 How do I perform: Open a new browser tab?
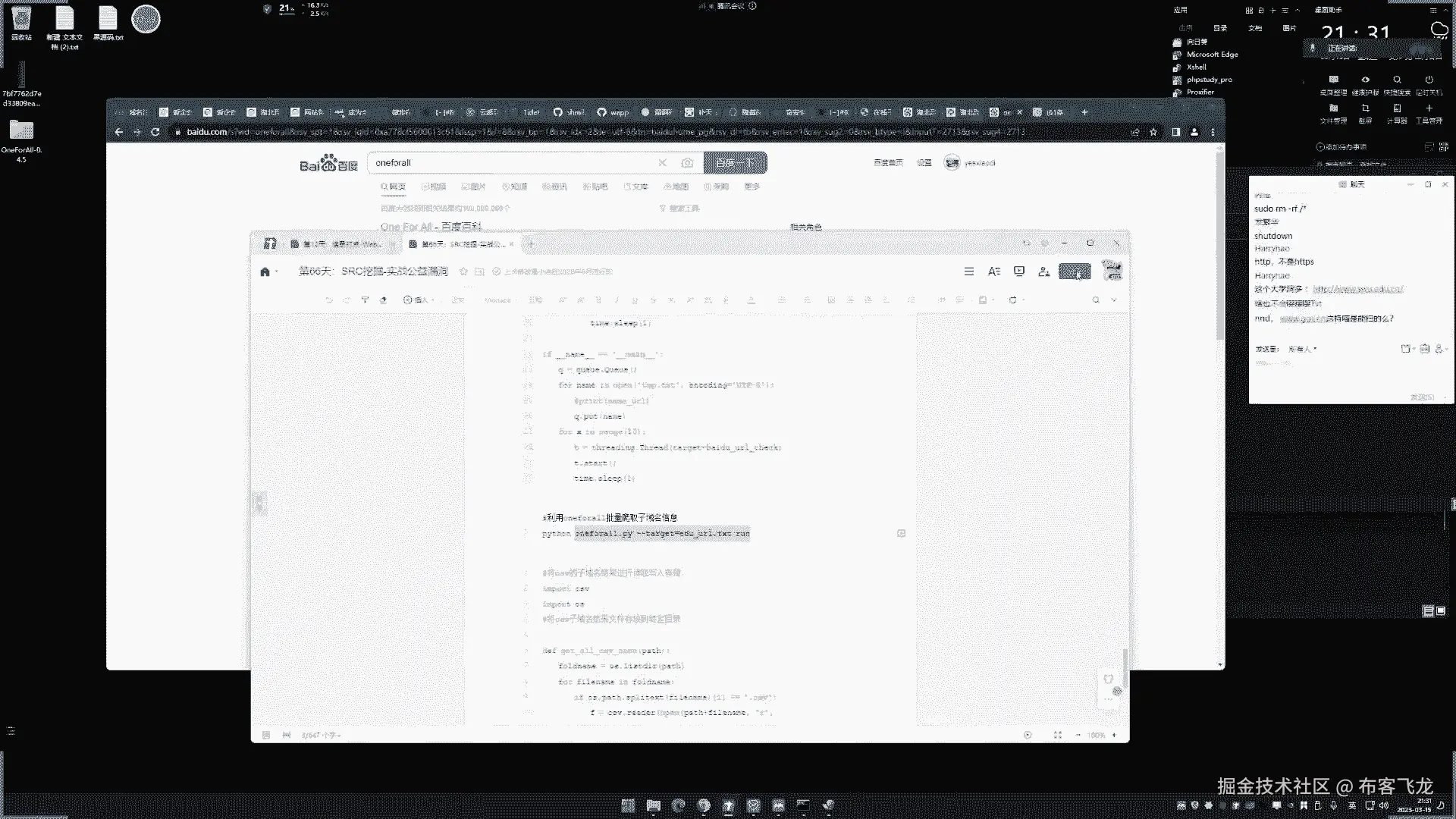(x=1084, y=112)
